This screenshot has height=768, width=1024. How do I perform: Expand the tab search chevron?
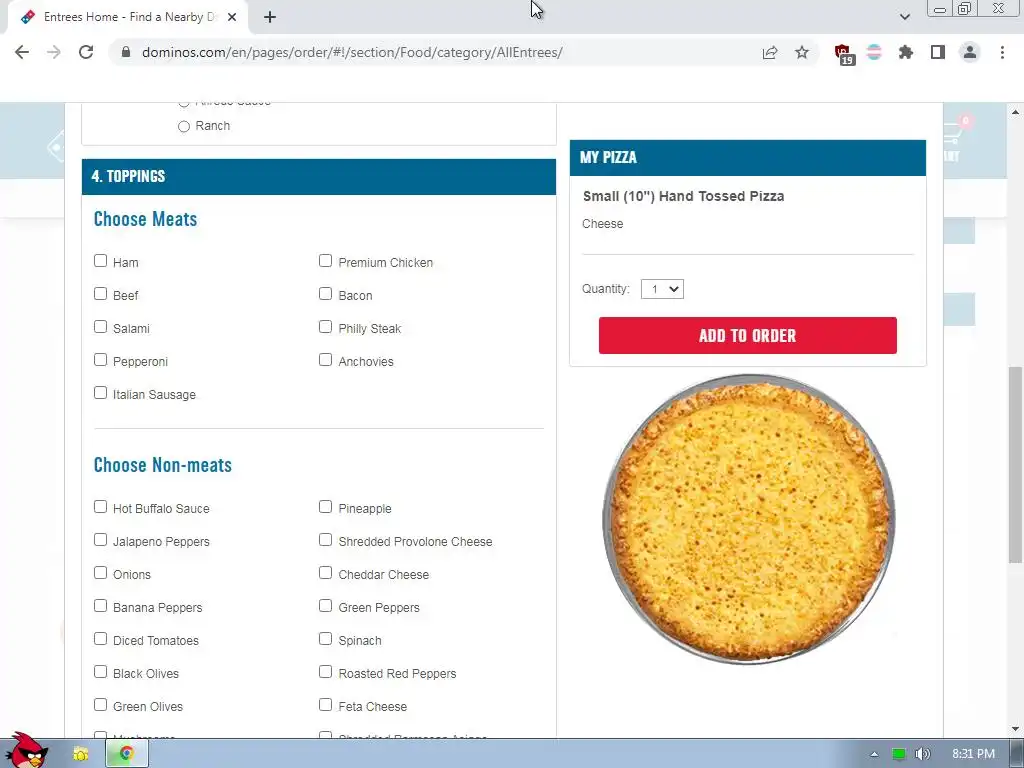point(904,17)
